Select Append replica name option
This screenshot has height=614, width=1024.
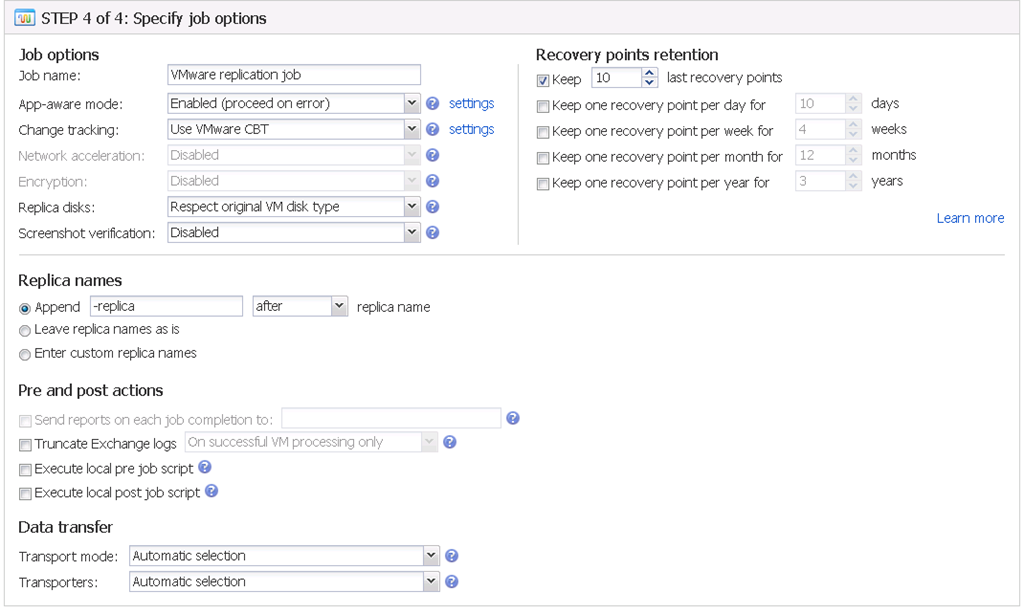tap(25, 308)
